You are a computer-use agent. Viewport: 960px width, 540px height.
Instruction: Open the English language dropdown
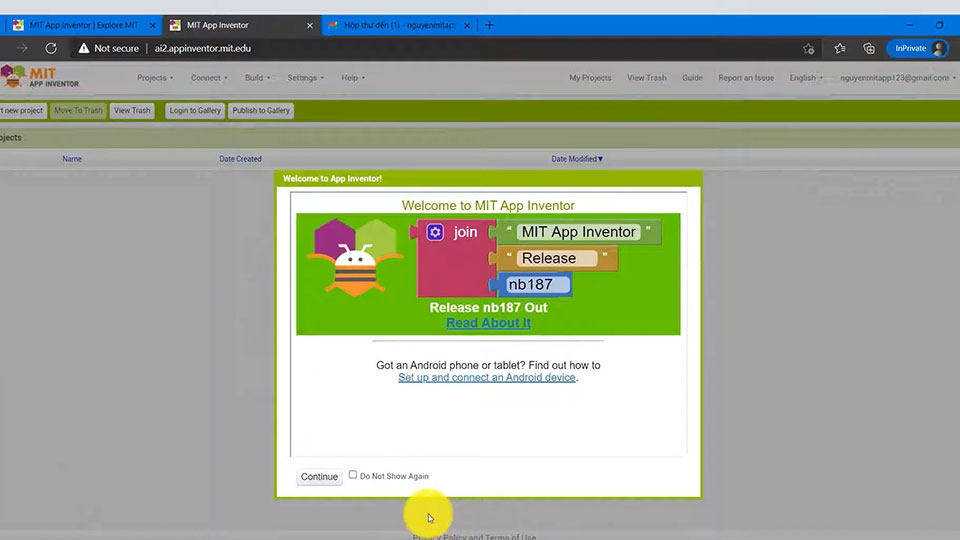(806, 78)
